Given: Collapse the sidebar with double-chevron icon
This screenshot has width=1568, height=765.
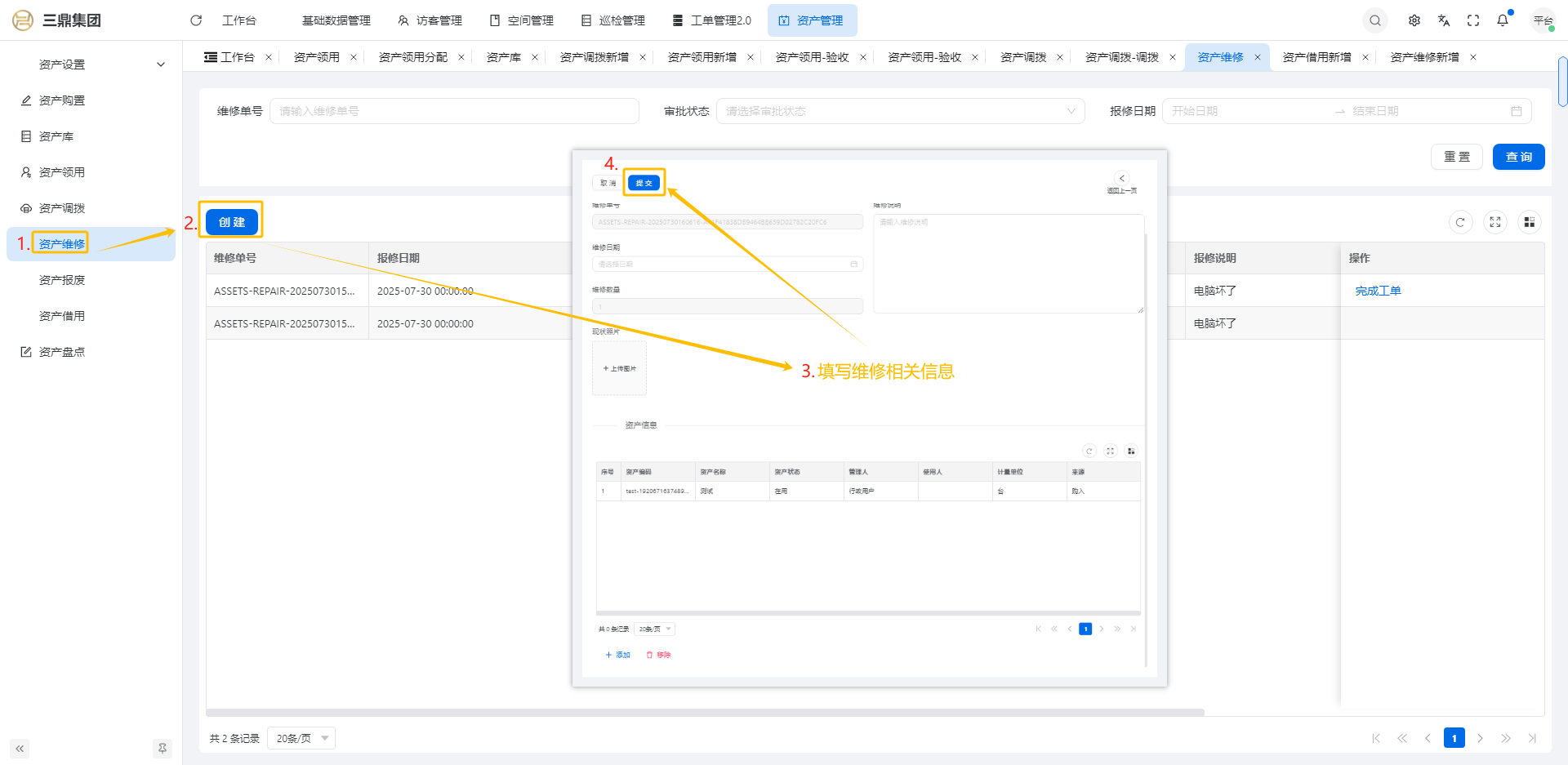Looking at the screenshot, I should pos(20,749).
